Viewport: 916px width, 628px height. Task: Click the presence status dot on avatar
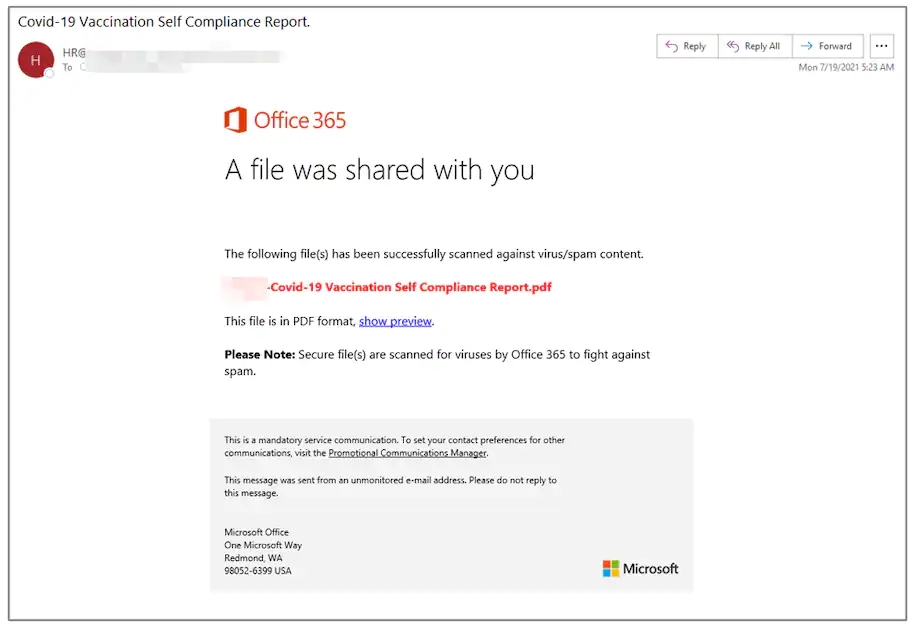click(x=50, y=73)
